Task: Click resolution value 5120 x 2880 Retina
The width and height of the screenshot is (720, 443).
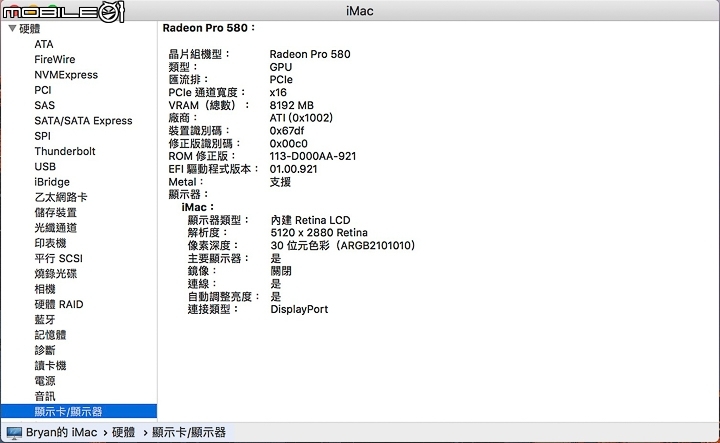Action: 319,233
